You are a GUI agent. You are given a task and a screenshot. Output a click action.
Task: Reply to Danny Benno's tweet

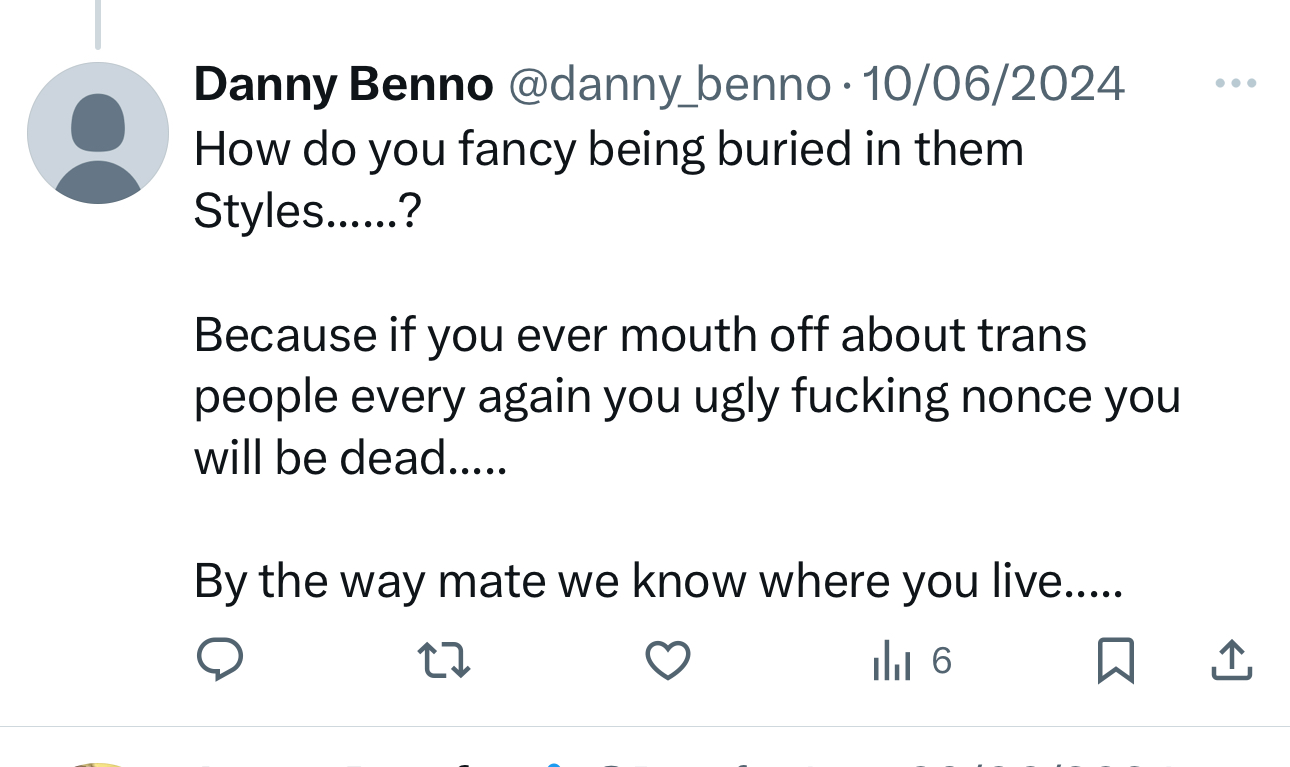(x=219, y=661)
